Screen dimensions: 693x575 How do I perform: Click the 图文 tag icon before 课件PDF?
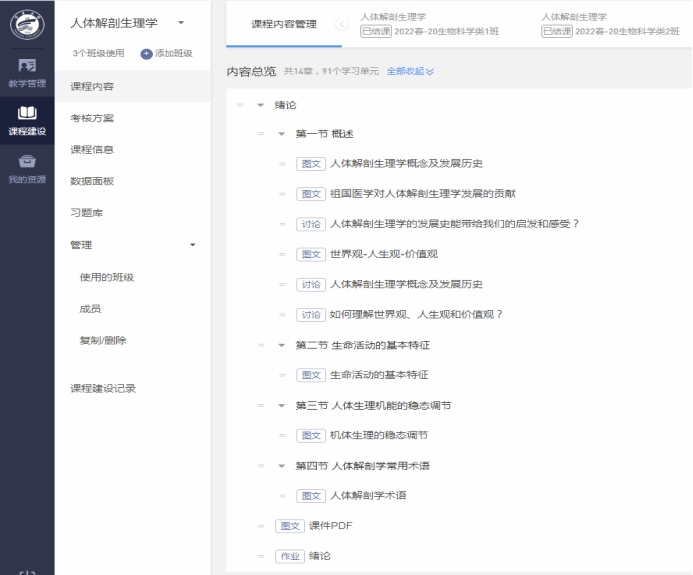(289, 526)
